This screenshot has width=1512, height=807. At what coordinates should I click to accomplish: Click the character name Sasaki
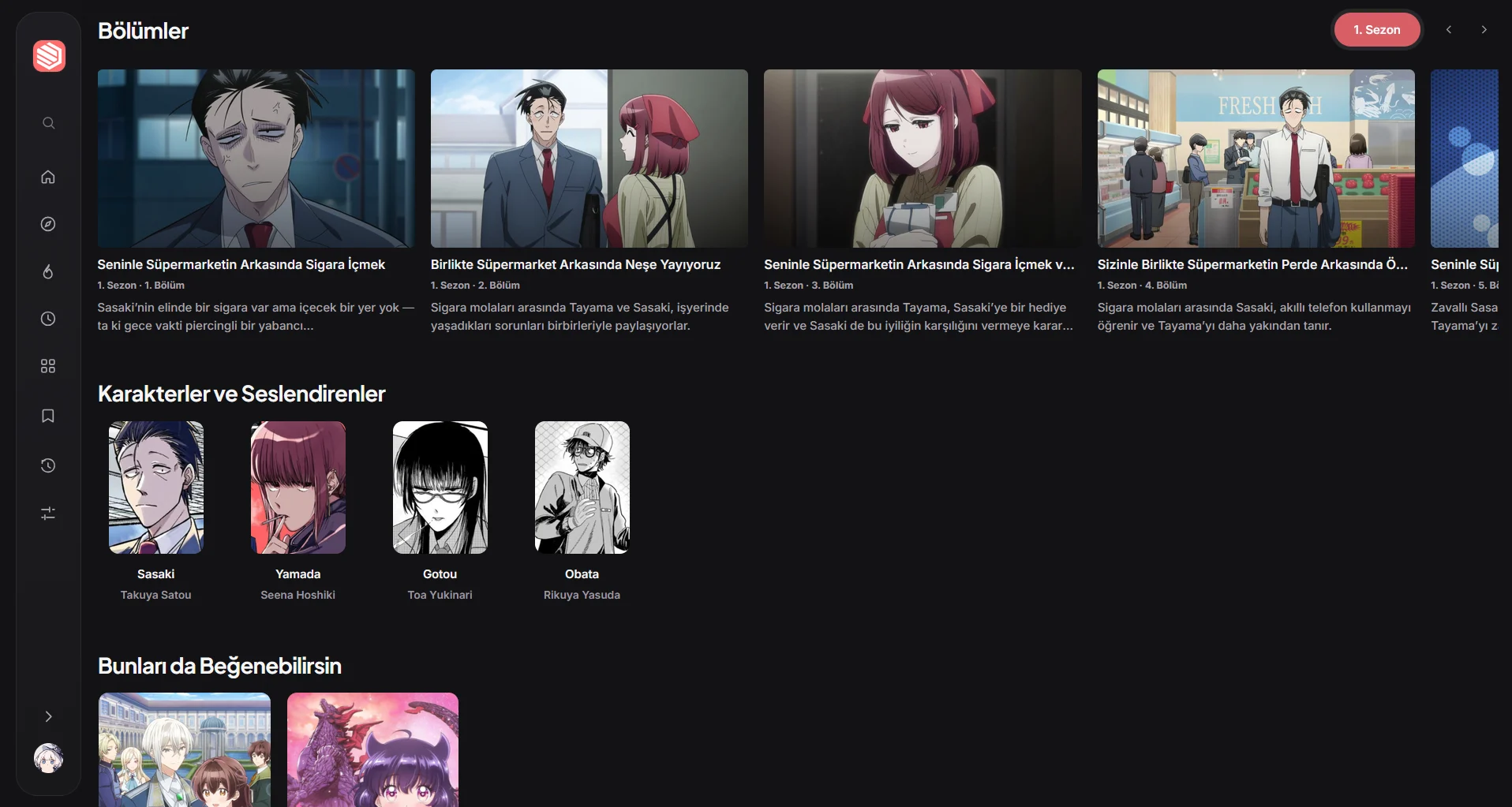156,574
